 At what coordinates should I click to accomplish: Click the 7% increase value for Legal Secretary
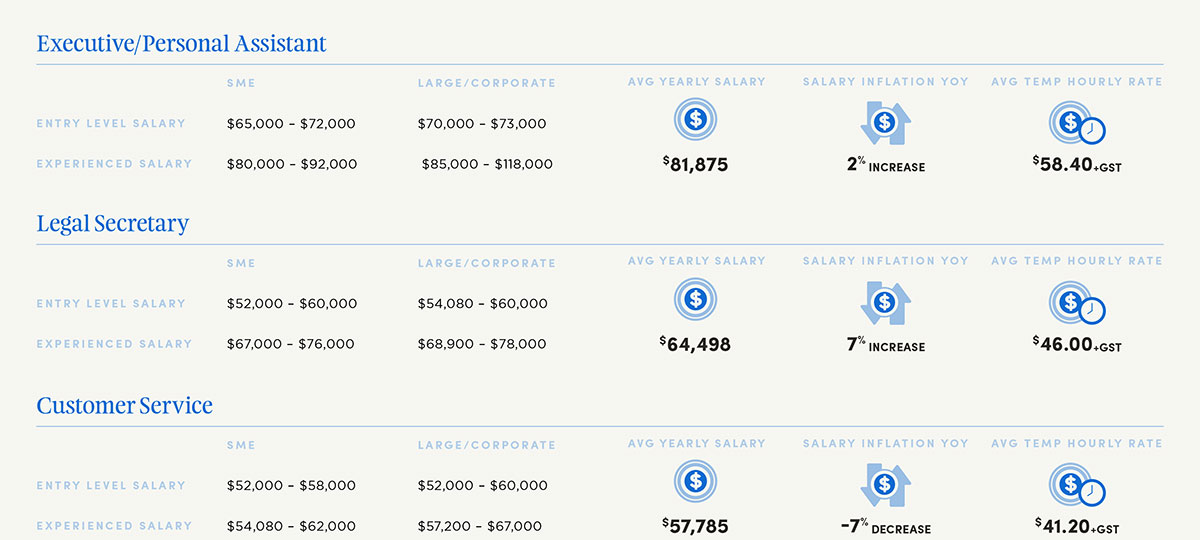tap(885, 346)
